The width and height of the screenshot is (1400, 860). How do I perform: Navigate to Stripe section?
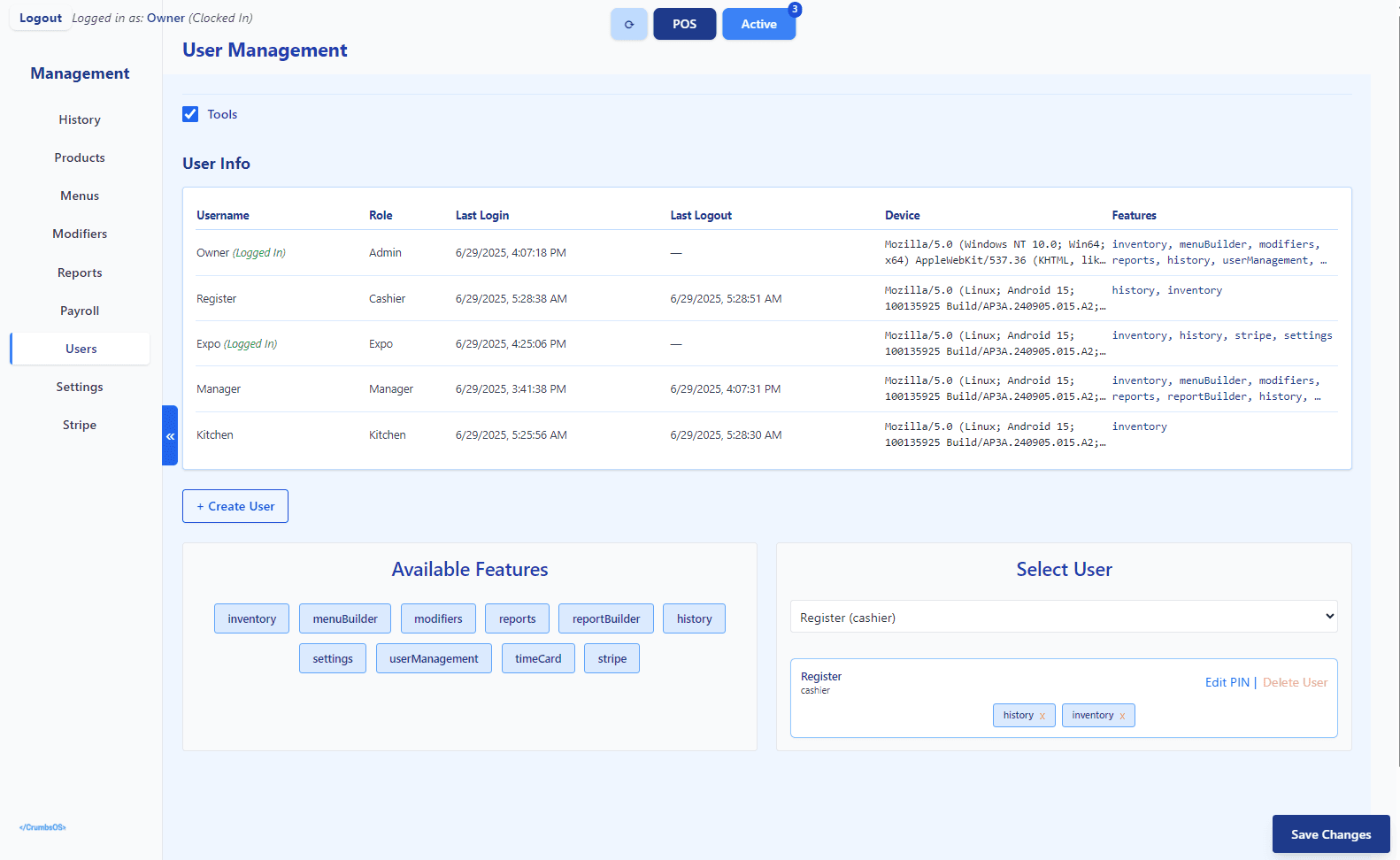[80, 425]
